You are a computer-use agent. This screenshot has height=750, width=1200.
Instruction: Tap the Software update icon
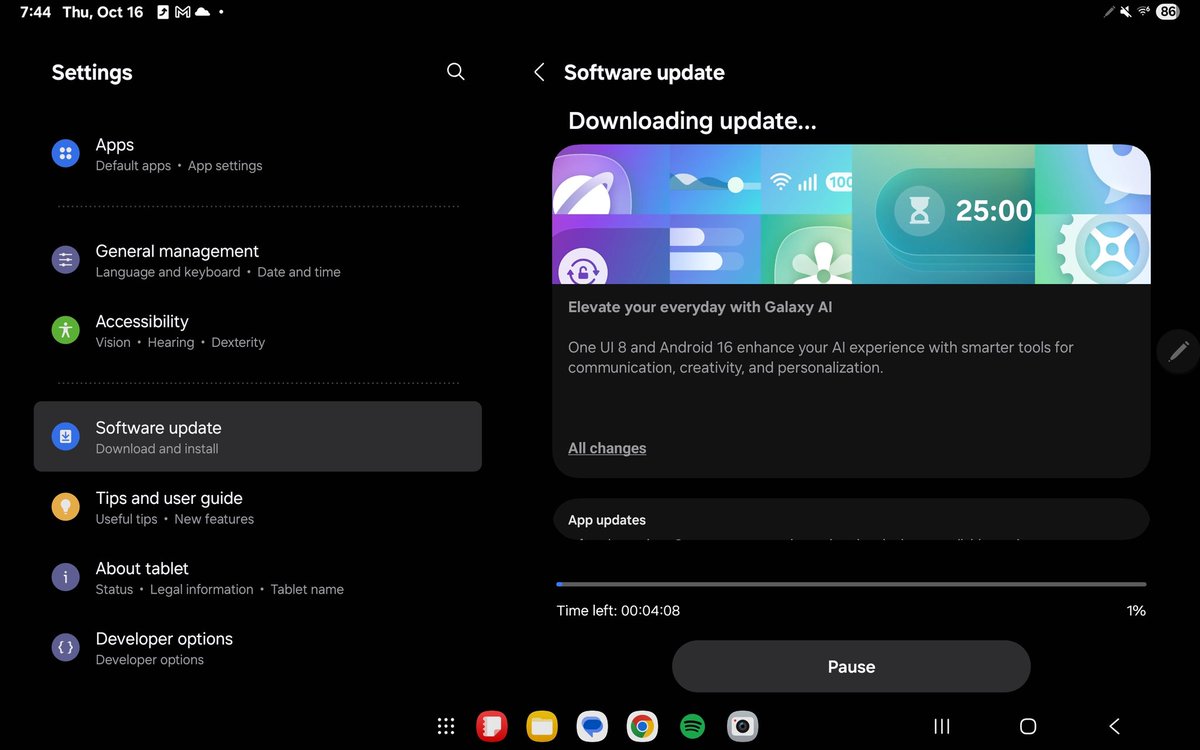click(65, 436)
